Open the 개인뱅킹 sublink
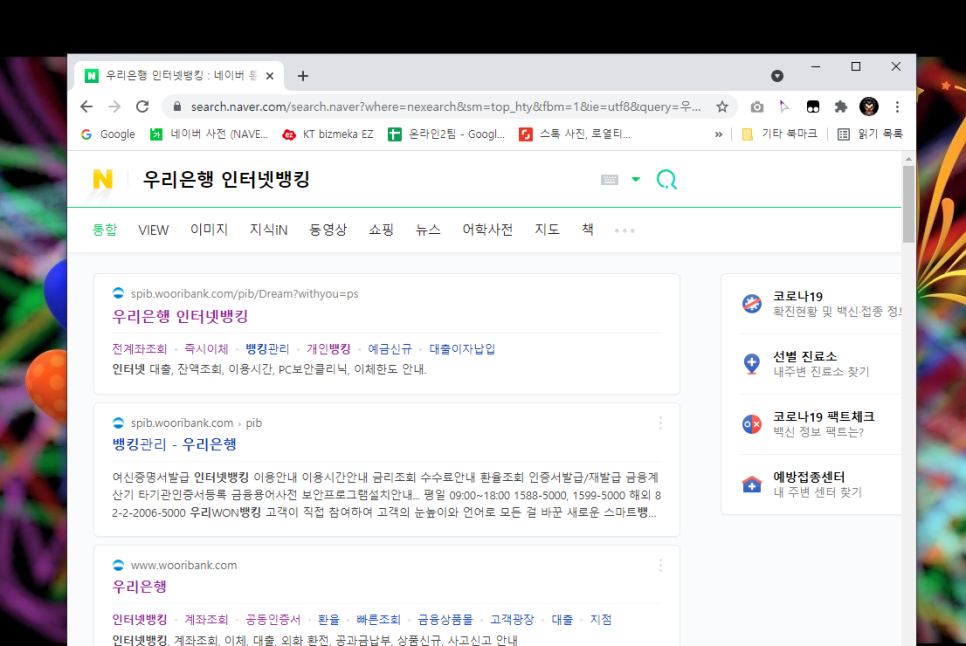The width and height of the screenshot is (966, 646). click(328, 349)
